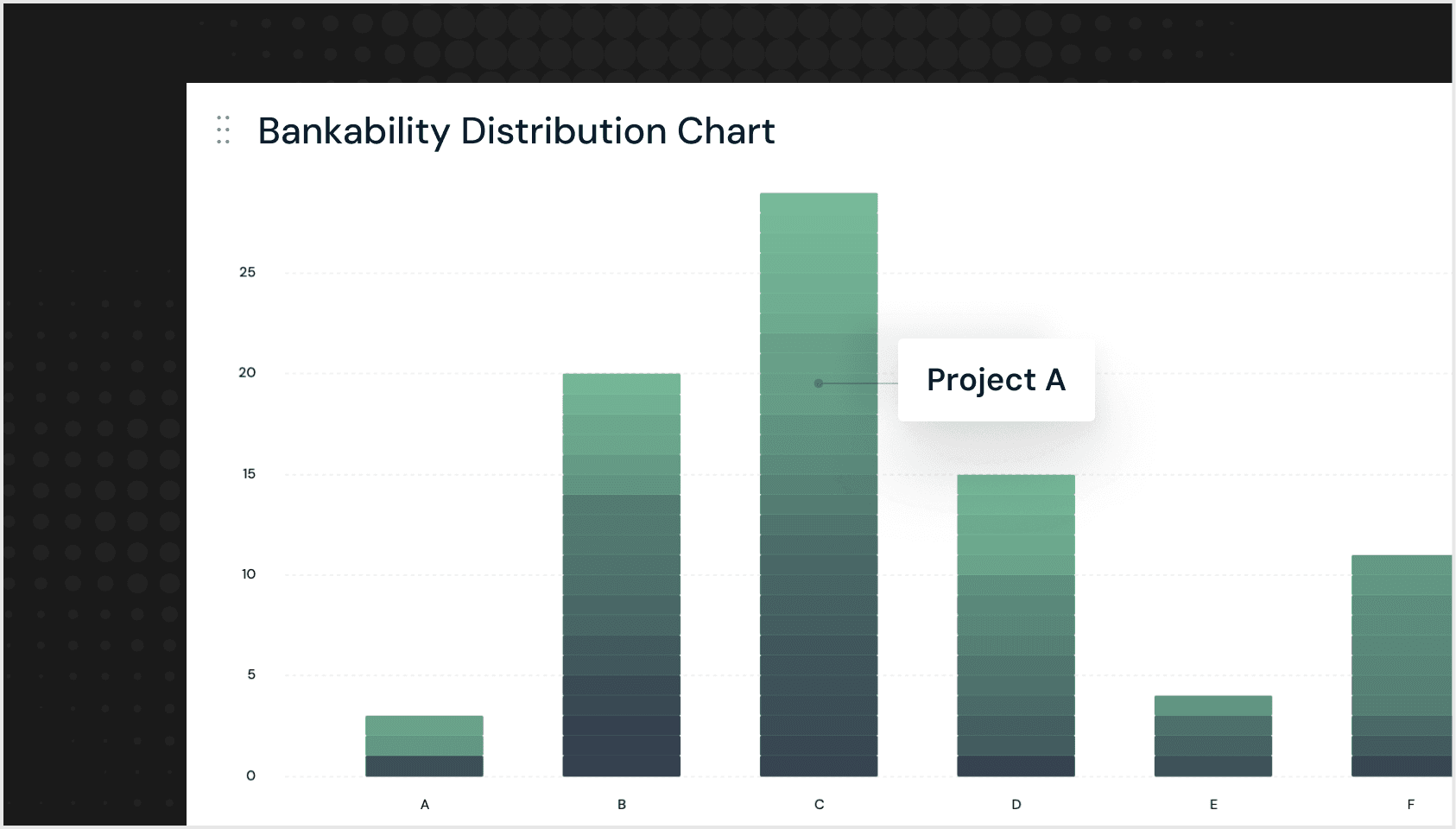The height and width of the screenshot is (829, 1456).
Task: Select the short bar above label A
Action: click(424, 745)
